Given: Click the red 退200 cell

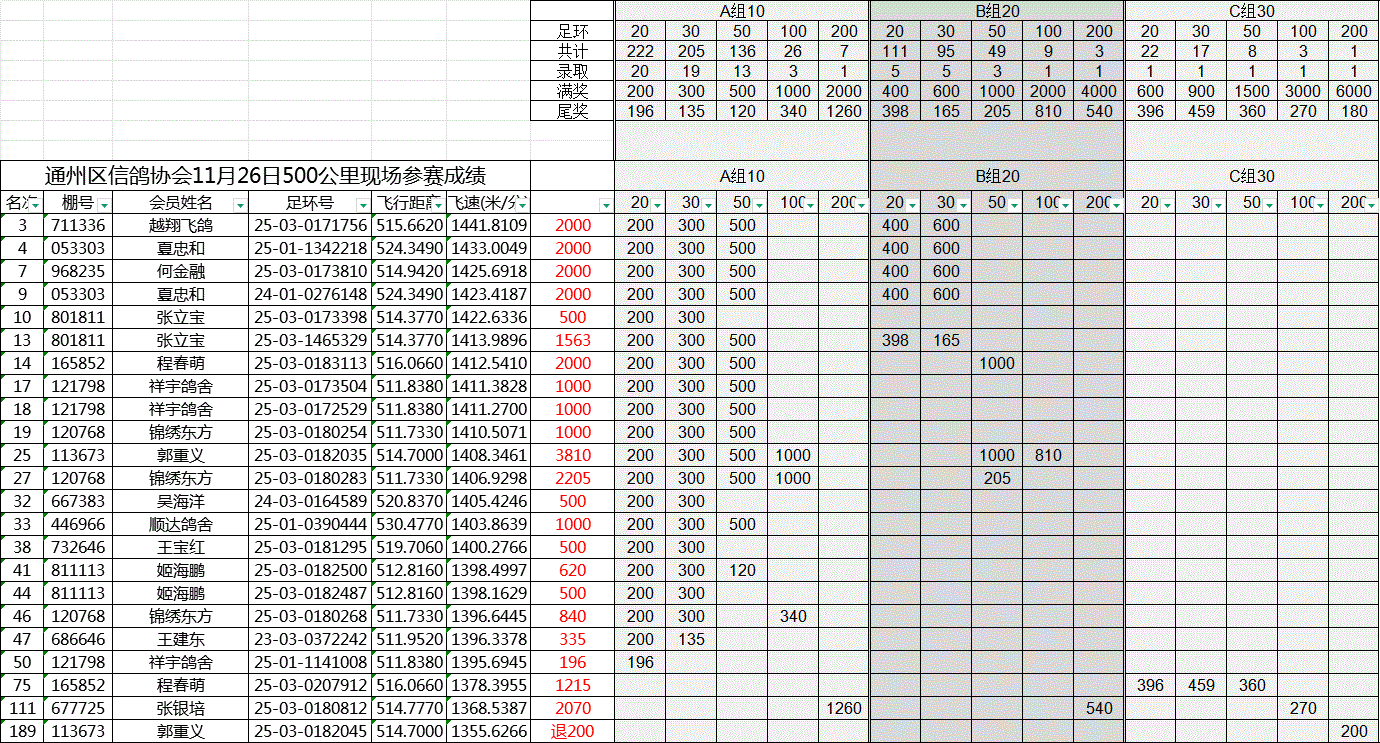Looking at the screenshot, I should [x=572, y=731].
